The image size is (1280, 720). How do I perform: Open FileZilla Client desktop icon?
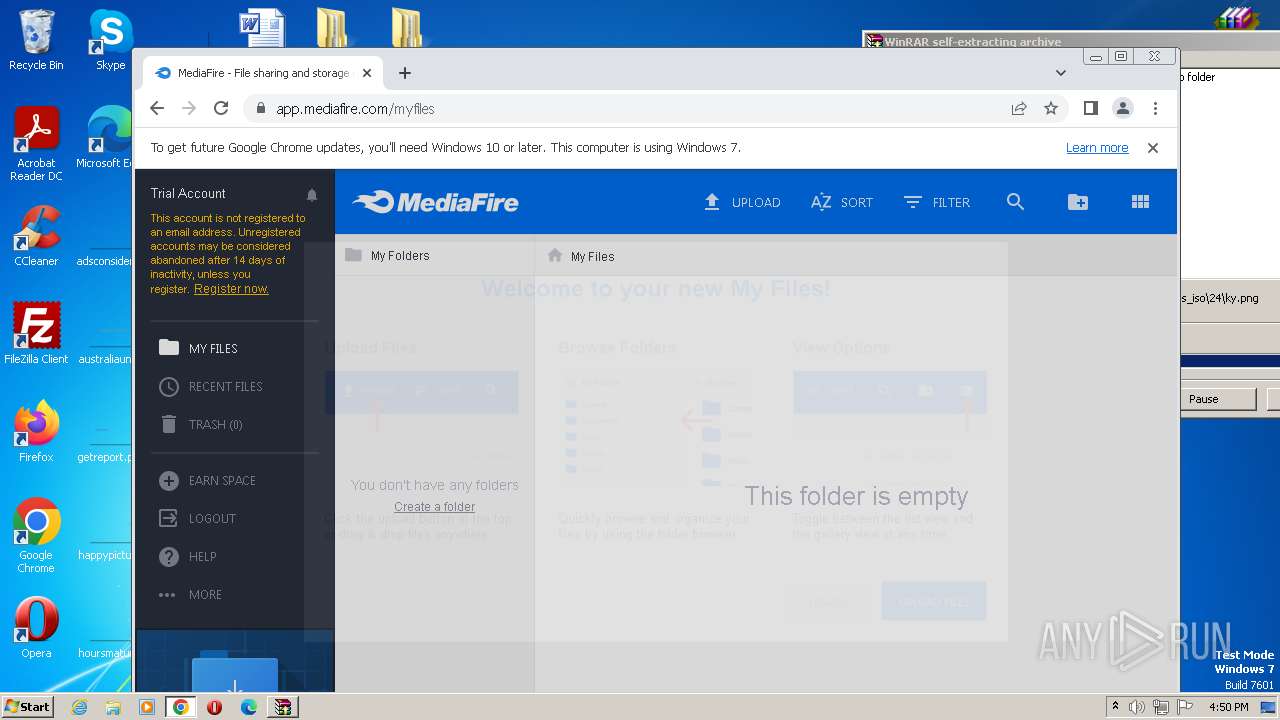36,333
